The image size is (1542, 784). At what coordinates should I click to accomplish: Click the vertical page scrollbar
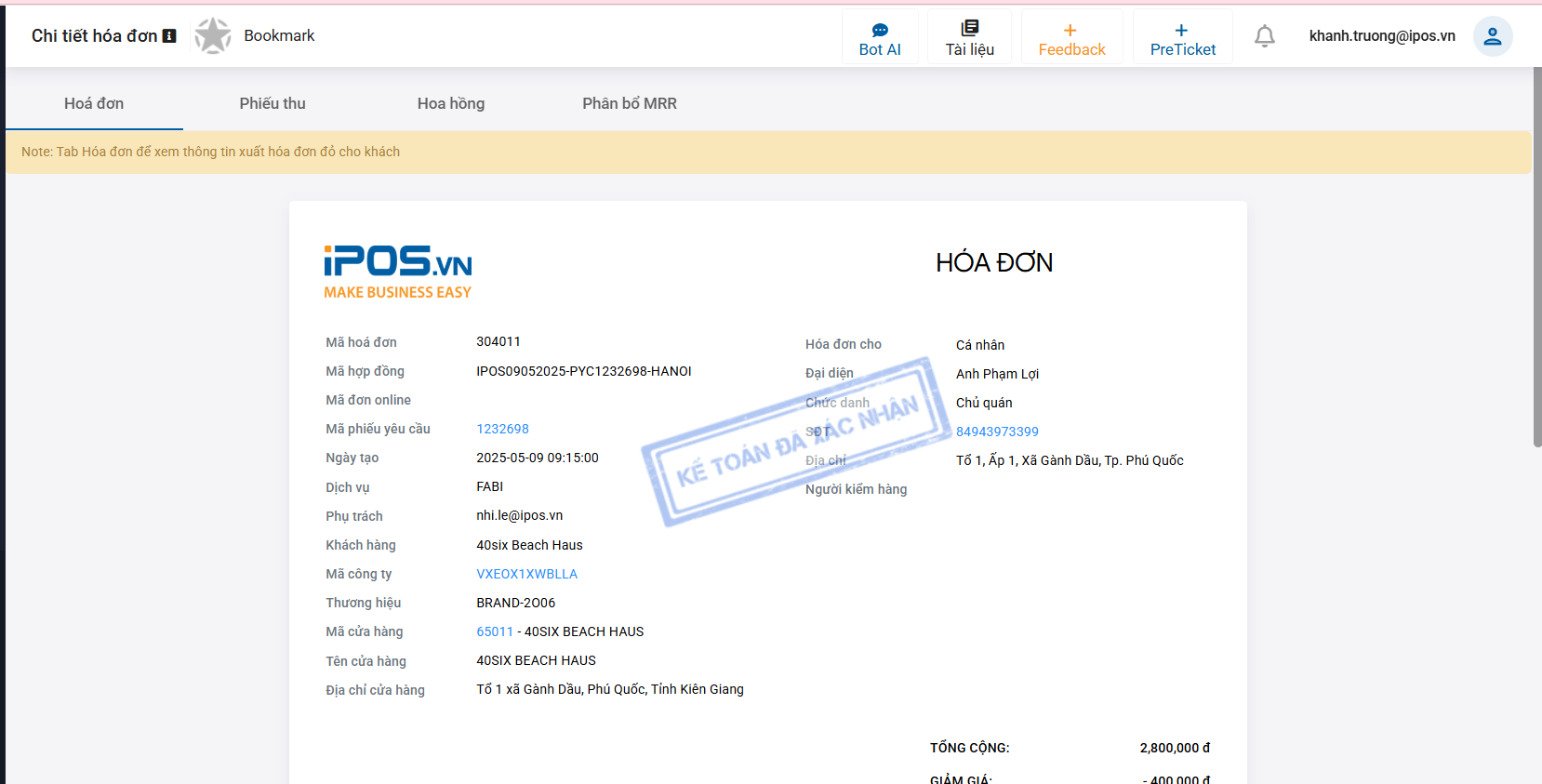coord(1537,257)
